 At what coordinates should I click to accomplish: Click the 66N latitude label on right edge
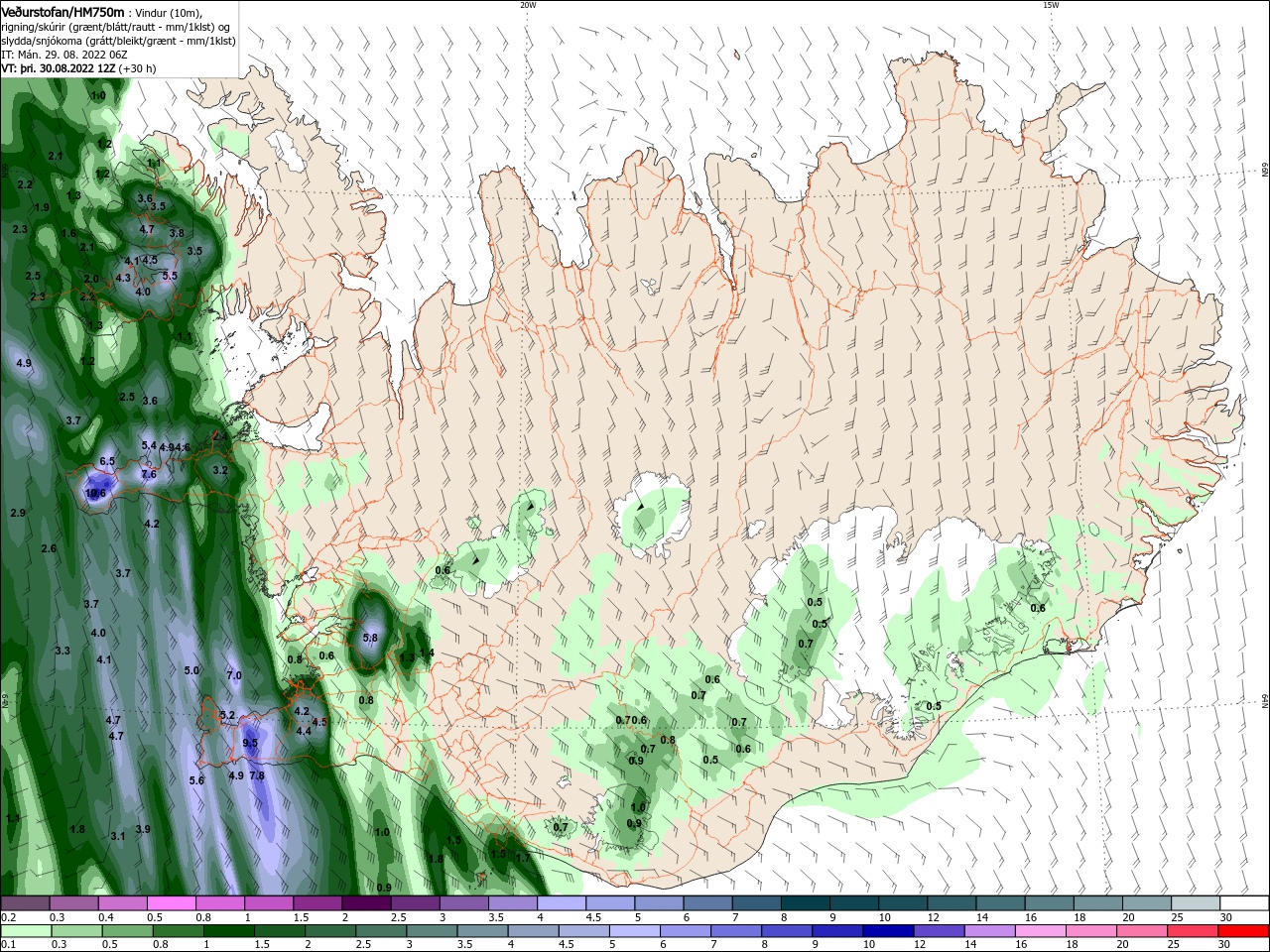(1264, 171)
